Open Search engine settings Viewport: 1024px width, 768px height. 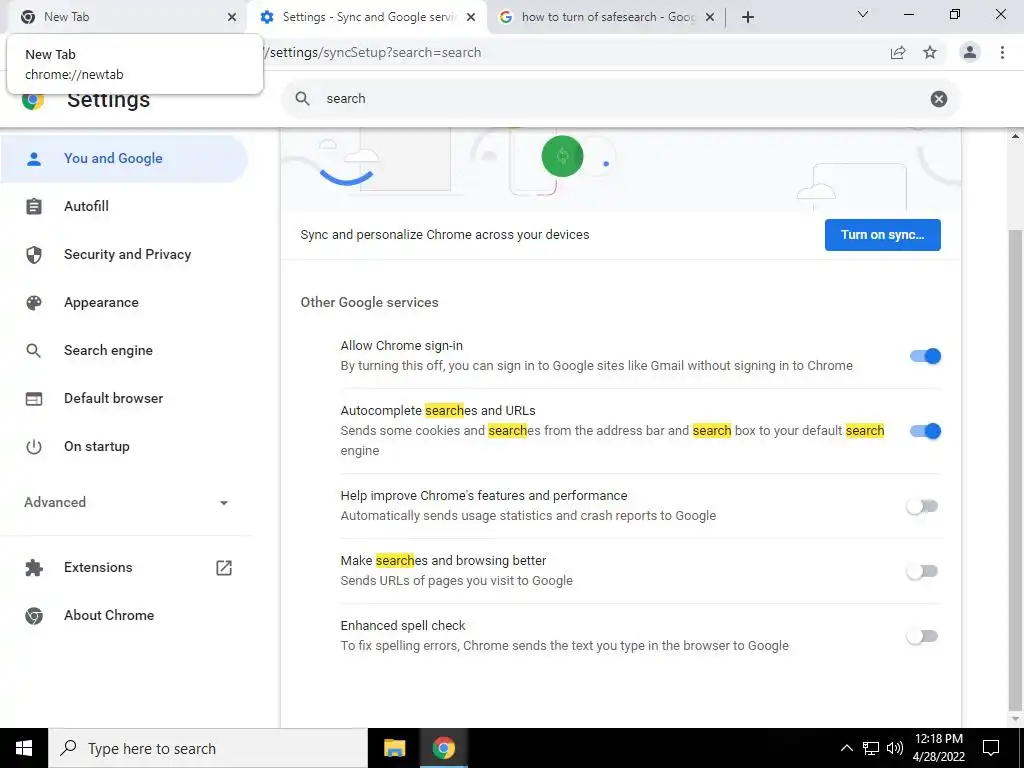[x=124, y=351]
